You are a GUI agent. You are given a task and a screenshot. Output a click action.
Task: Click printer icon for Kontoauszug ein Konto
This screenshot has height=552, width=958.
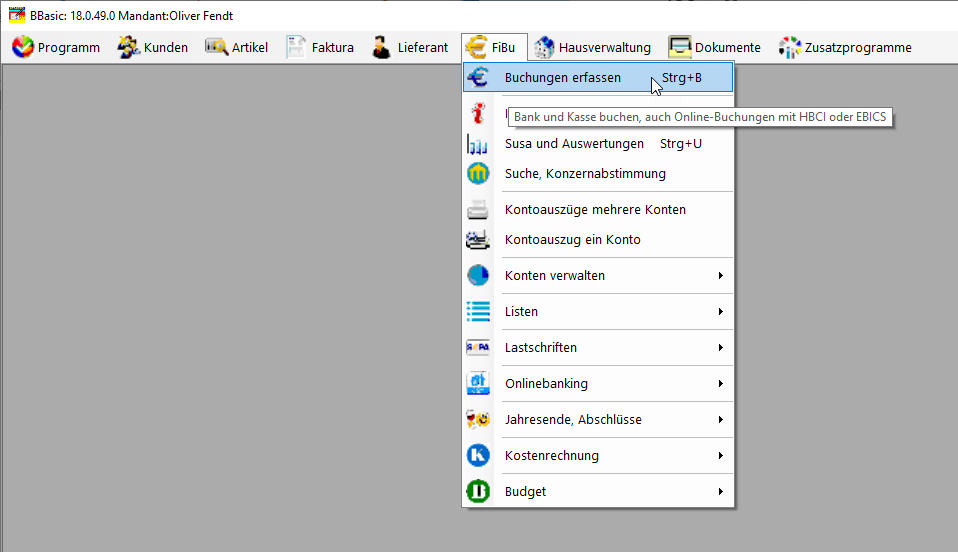[478, 240]
